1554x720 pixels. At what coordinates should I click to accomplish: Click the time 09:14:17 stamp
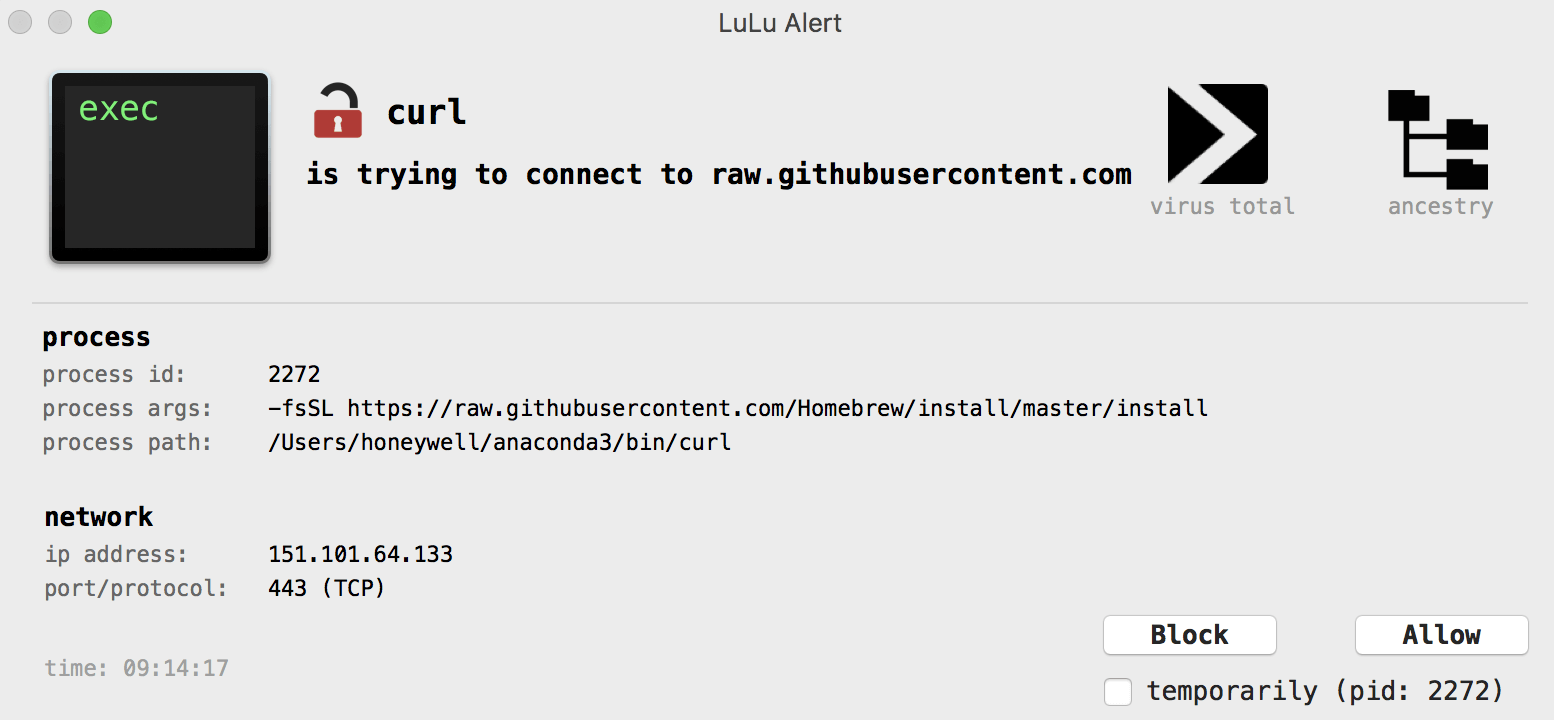tap(136, 667)
